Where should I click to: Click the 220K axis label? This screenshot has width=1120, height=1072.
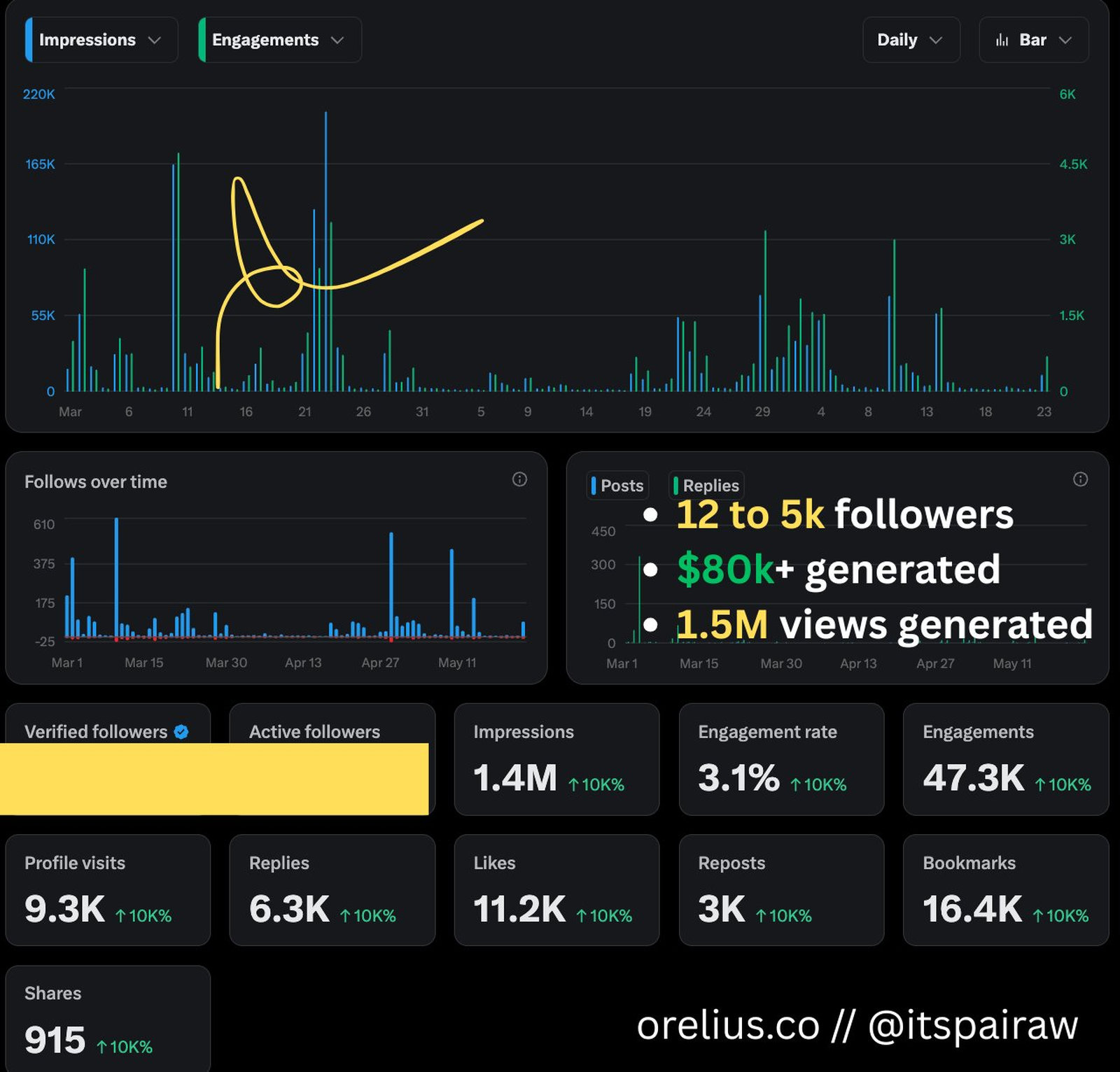tap(38, 94)
